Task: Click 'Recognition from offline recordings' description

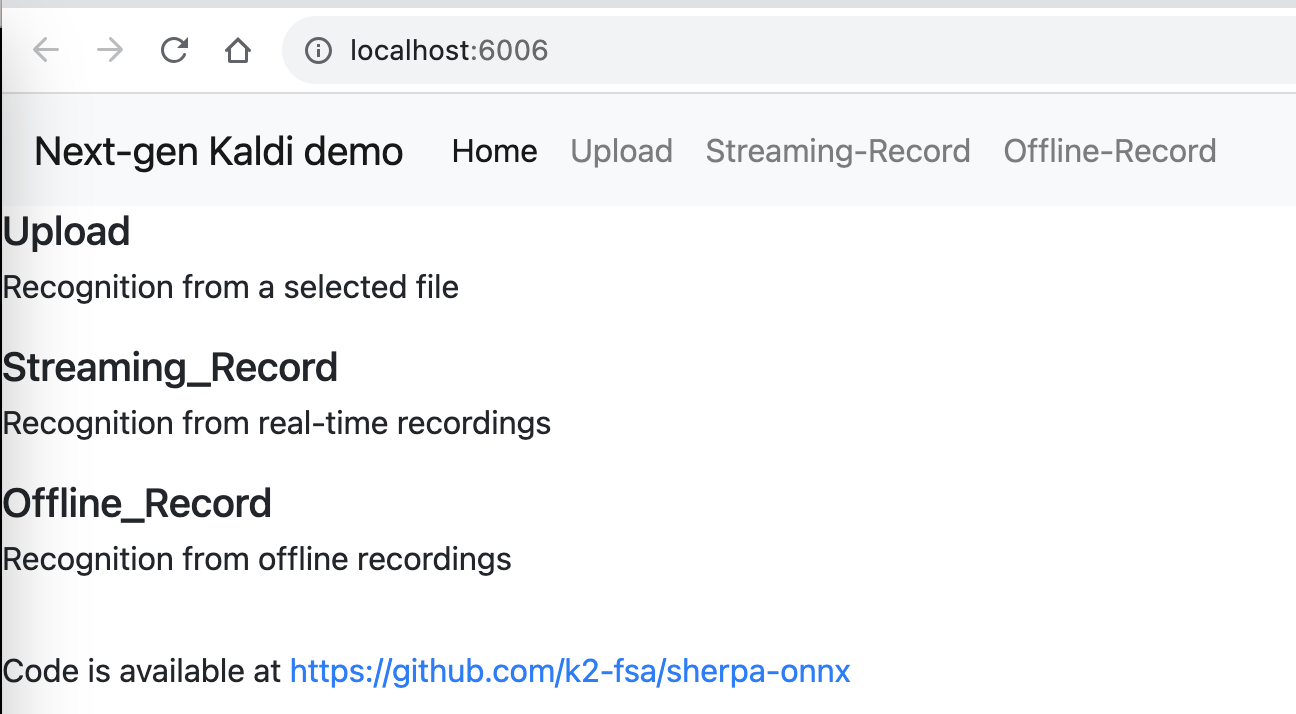Action: click(257, 559)
